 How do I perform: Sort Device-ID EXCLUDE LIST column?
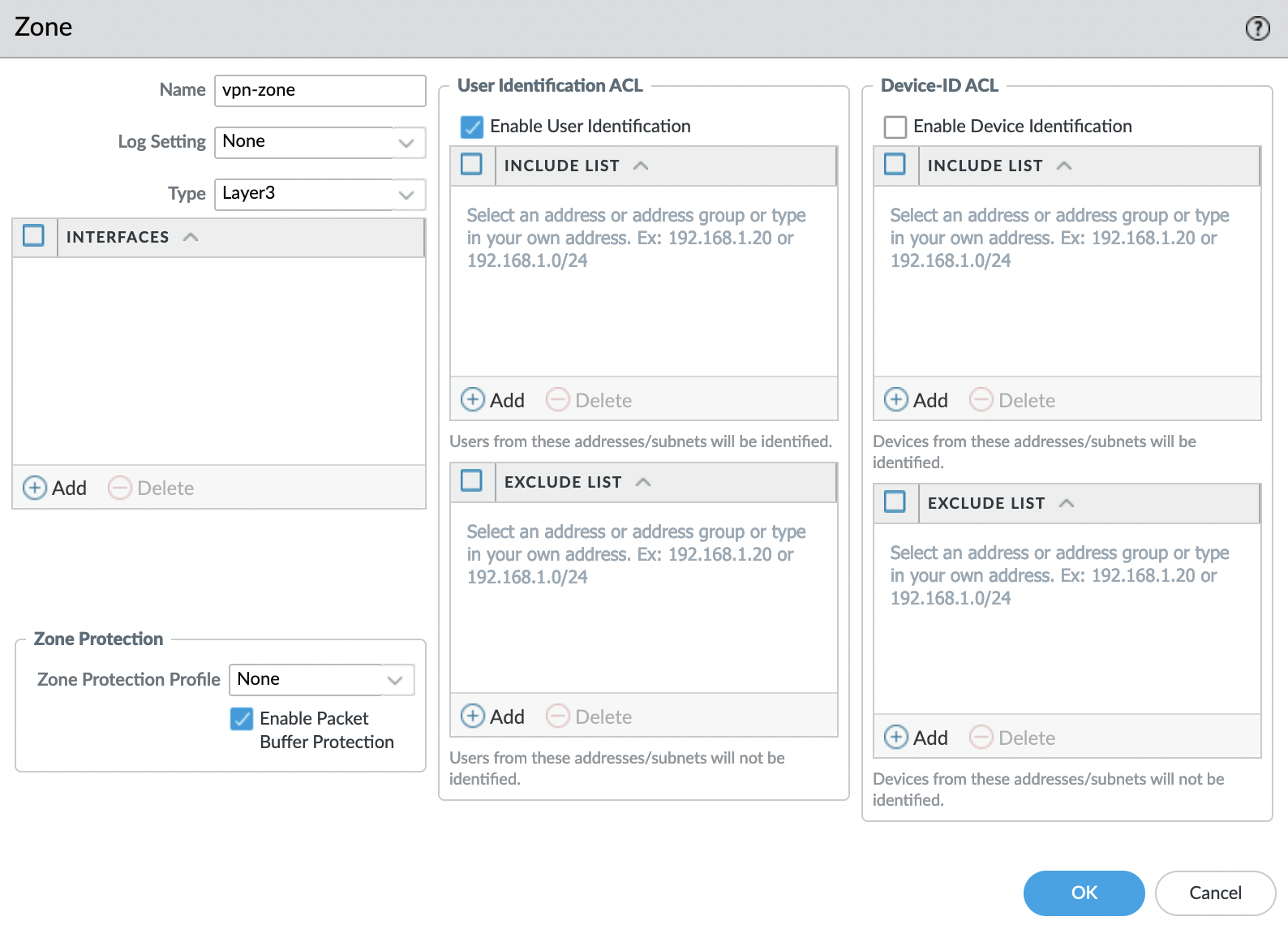click(x=1089, y=503)
